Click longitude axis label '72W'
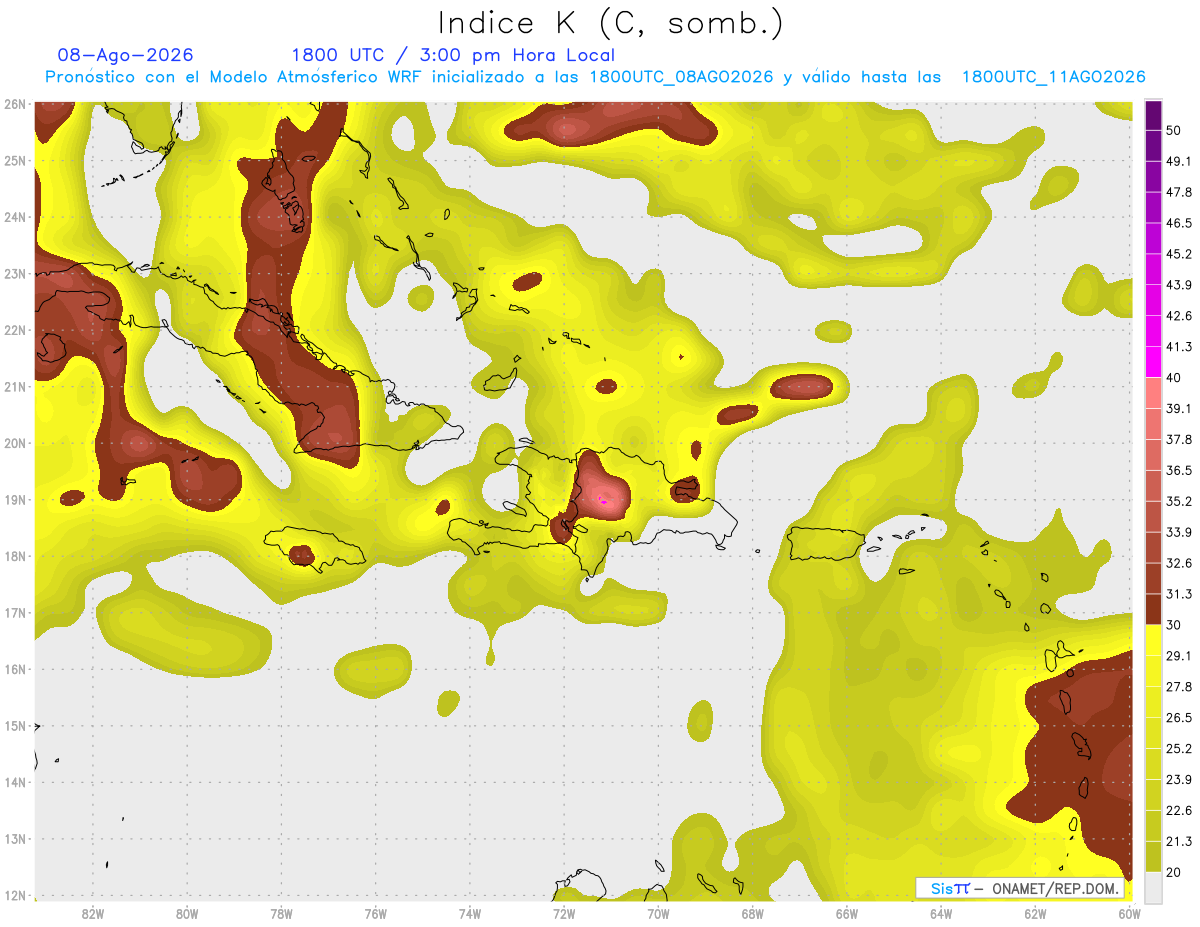This screenshot has width=1200, height=927. coord(564,914)
